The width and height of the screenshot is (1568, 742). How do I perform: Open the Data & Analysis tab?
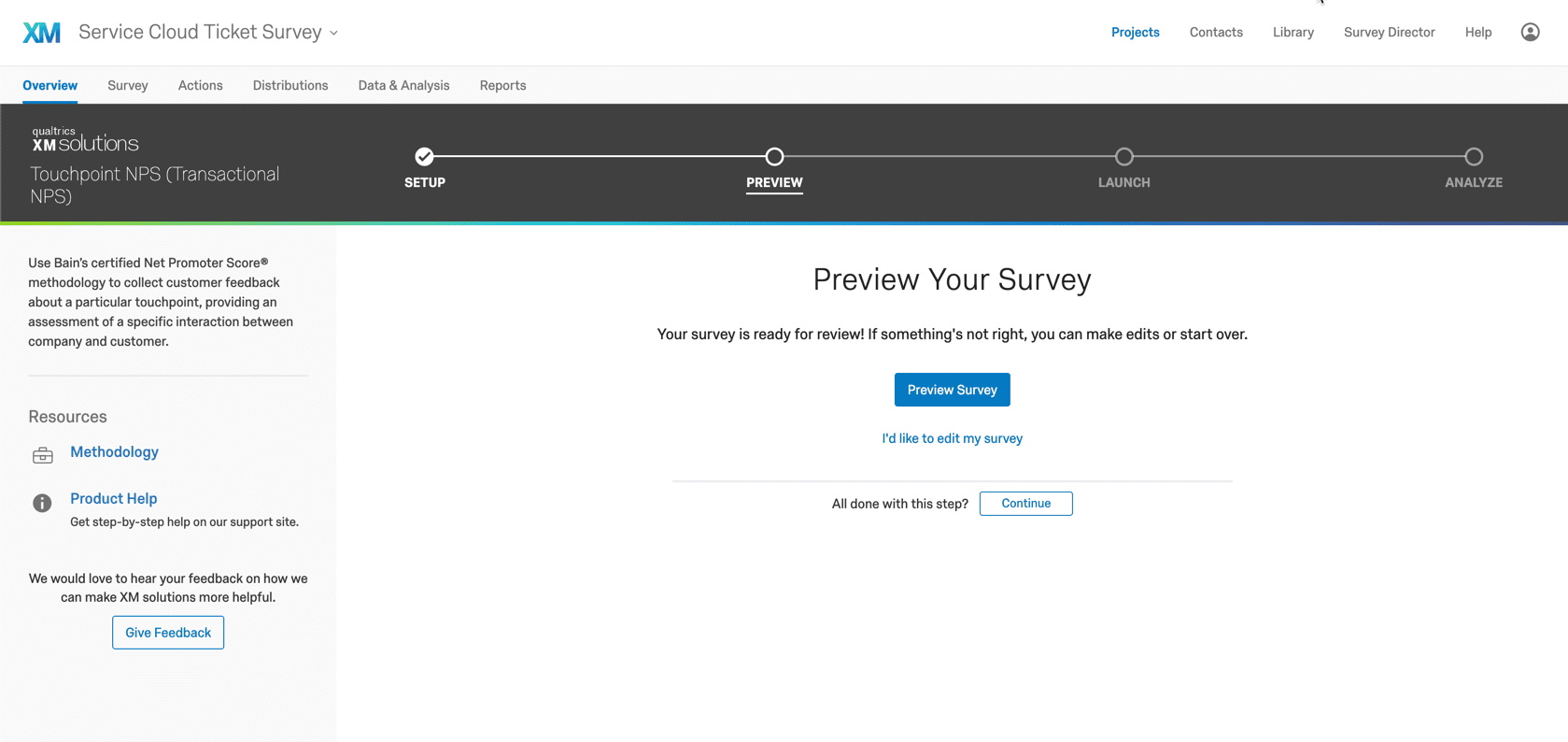point(404,85)
